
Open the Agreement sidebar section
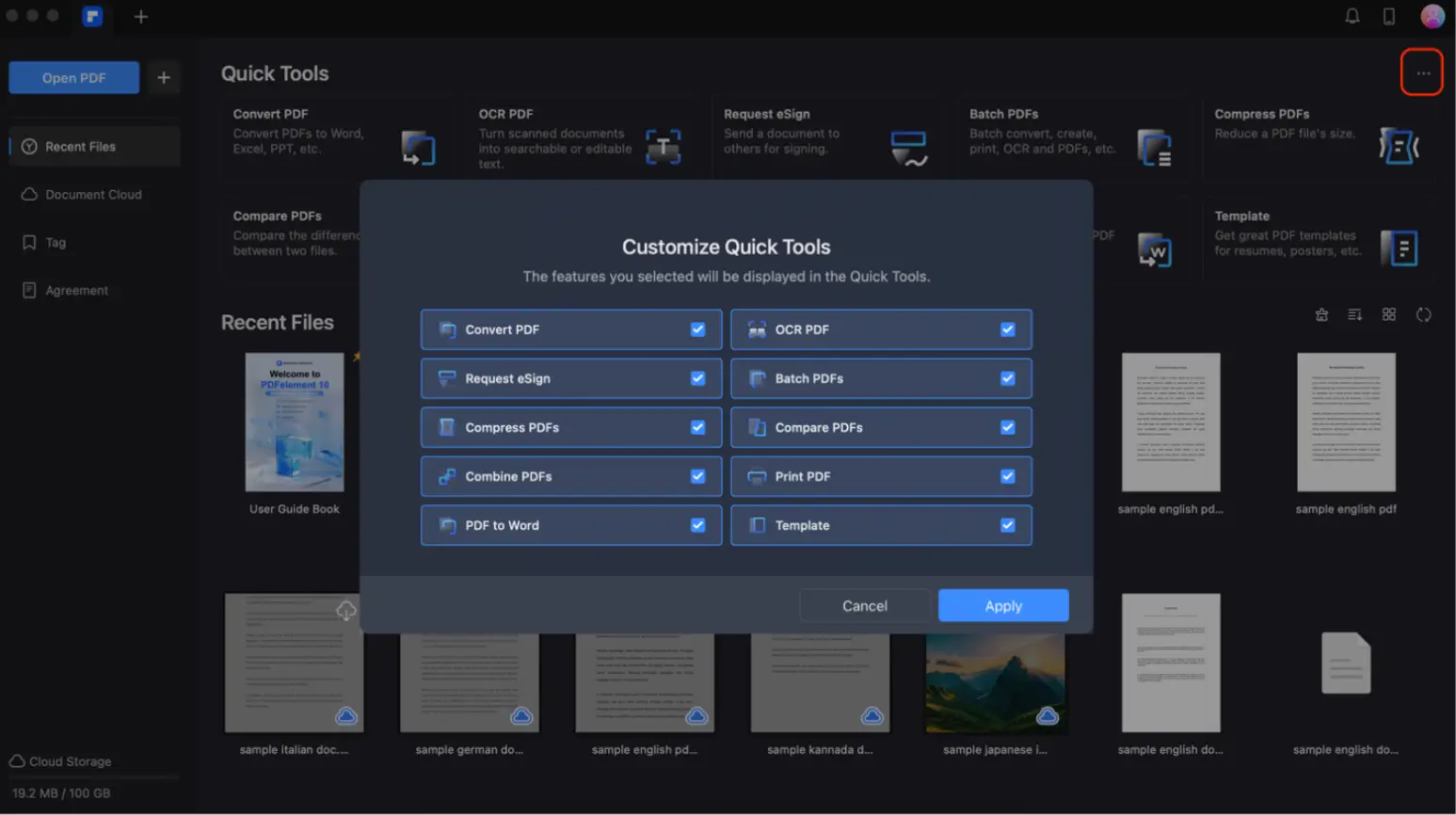(x=74, y=290)
